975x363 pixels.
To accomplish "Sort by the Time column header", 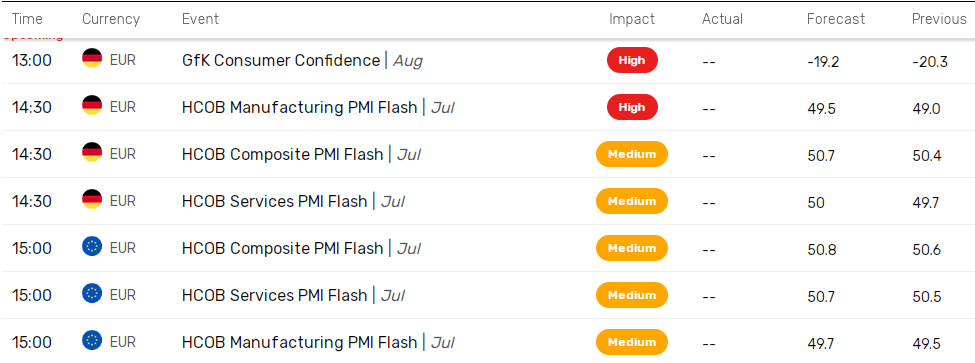I will 27,19.
